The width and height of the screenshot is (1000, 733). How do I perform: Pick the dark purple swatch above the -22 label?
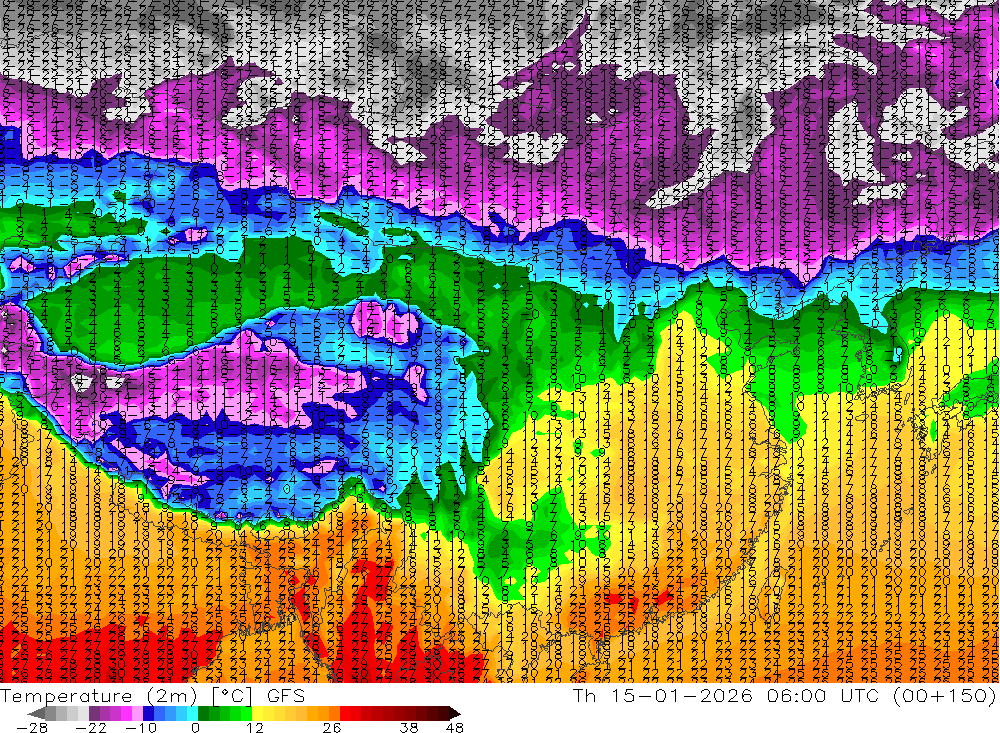(94, 713)
